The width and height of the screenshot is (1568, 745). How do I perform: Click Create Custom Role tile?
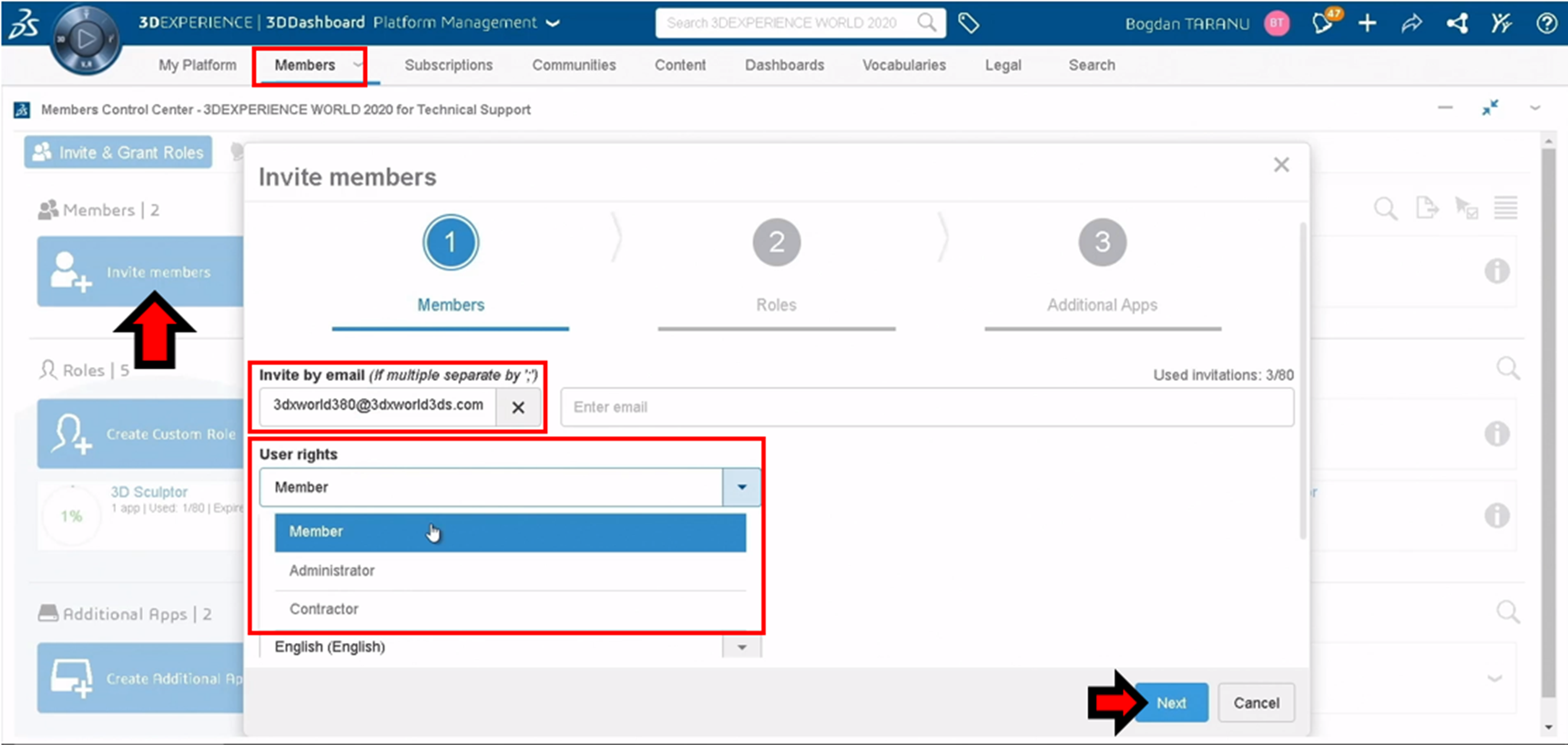pos(140,434)
